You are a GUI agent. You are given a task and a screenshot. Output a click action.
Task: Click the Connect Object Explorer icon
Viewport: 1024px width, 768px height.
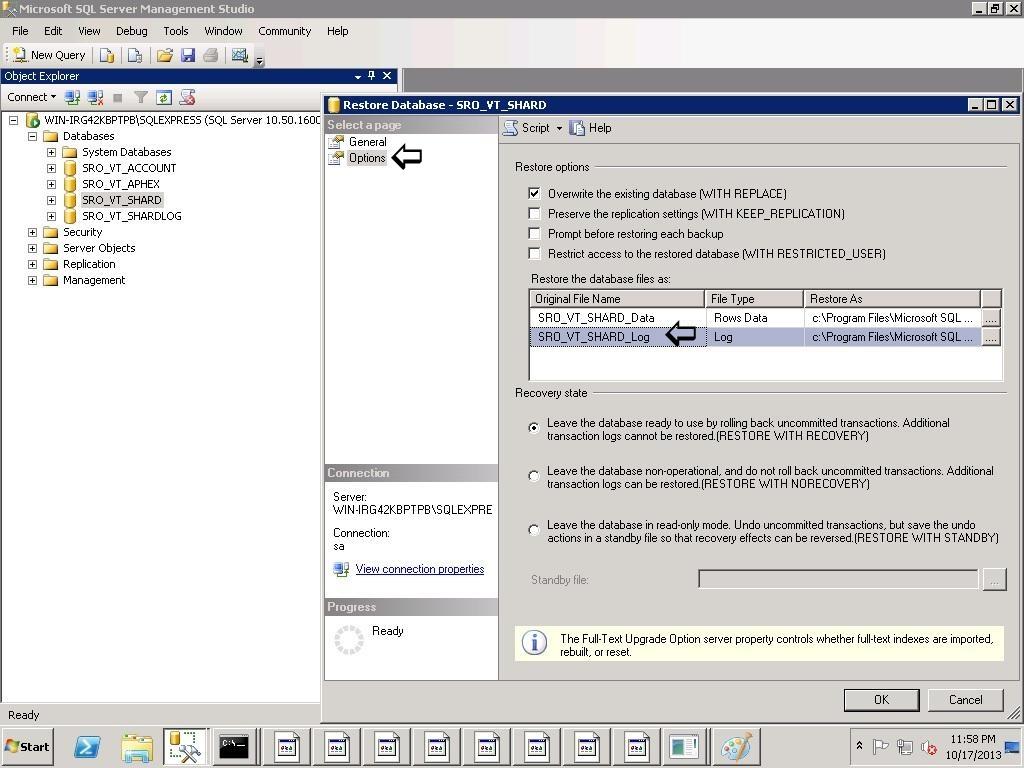(72, 97)
